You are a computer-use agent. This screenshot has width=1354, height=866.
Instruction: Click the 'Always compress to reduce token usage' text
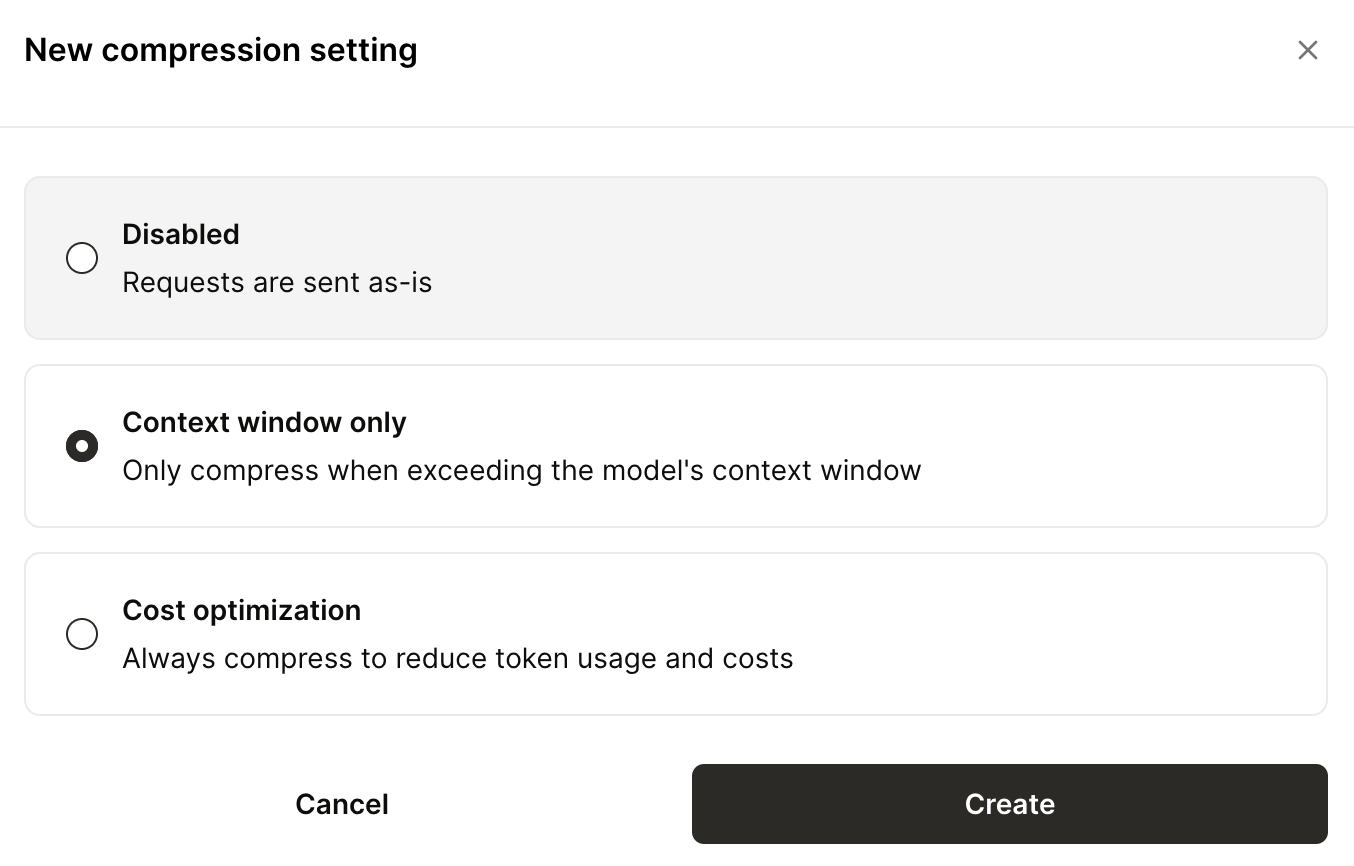coord(457,658)
